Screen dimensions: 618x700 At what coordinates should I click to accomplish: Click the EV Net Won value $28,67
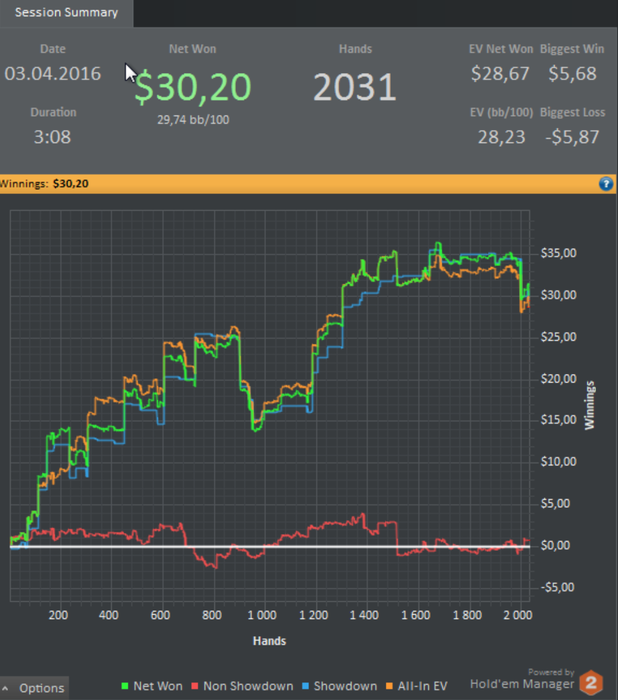pos(500,74)
